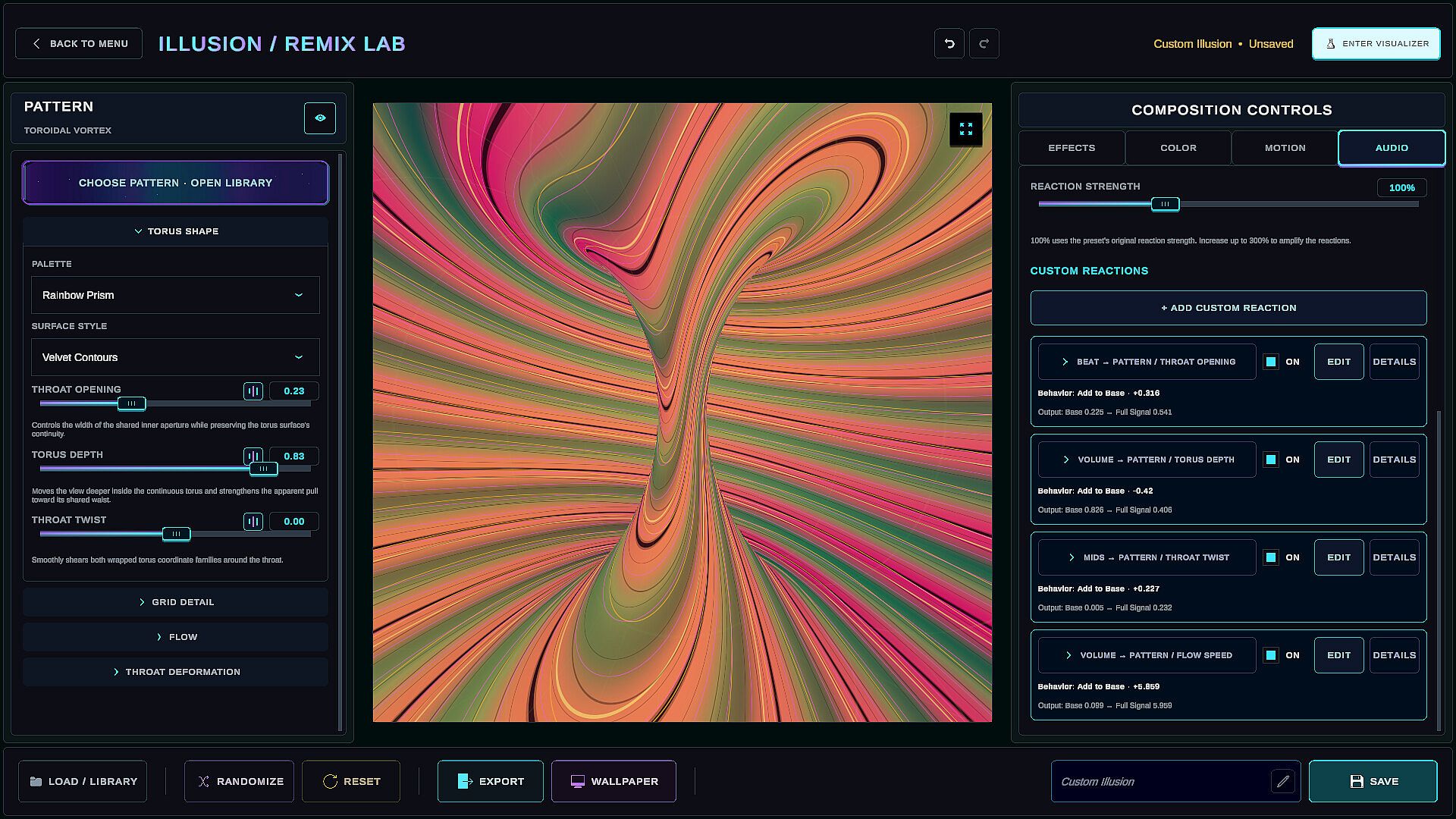Open Surface Style dropdown Velvet Contours
Viewport: 1456px width, 819px height.
pyautogui.click(x=175, y=357)
